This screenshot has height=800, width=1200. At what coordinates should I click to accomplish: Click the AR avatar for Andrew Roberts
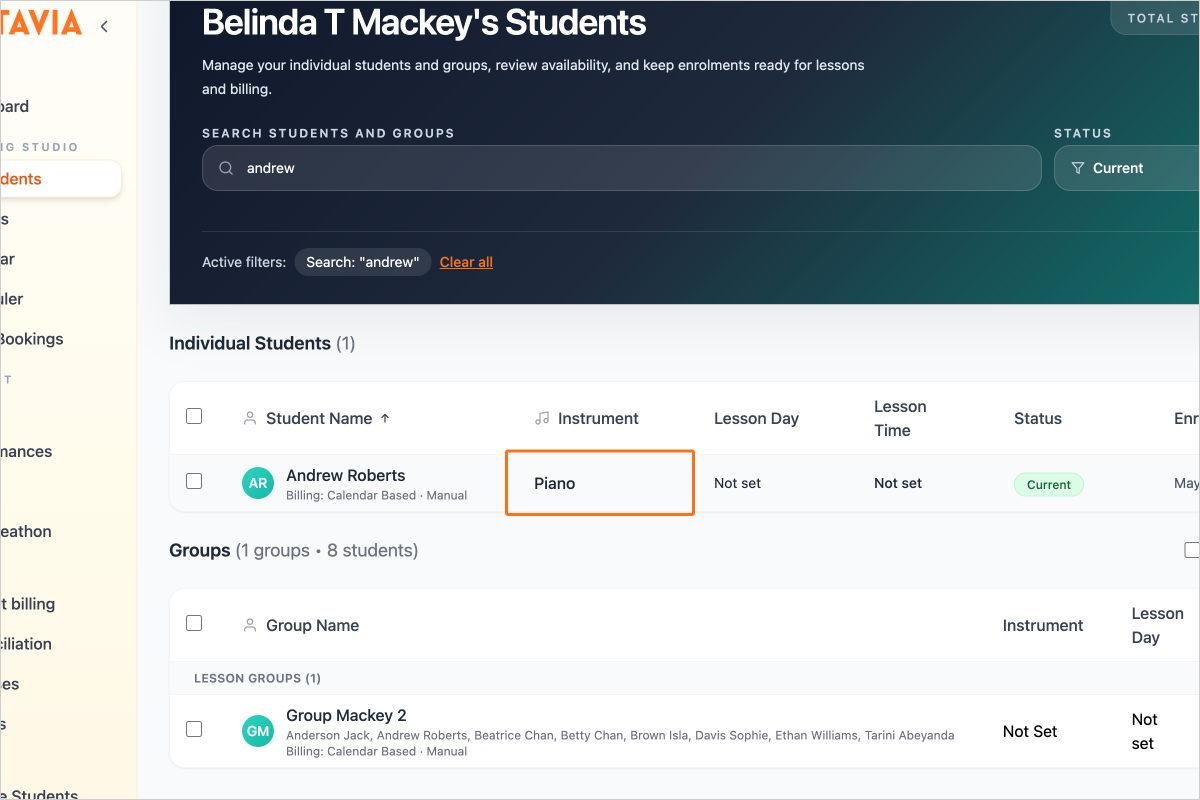coord(258,484)
